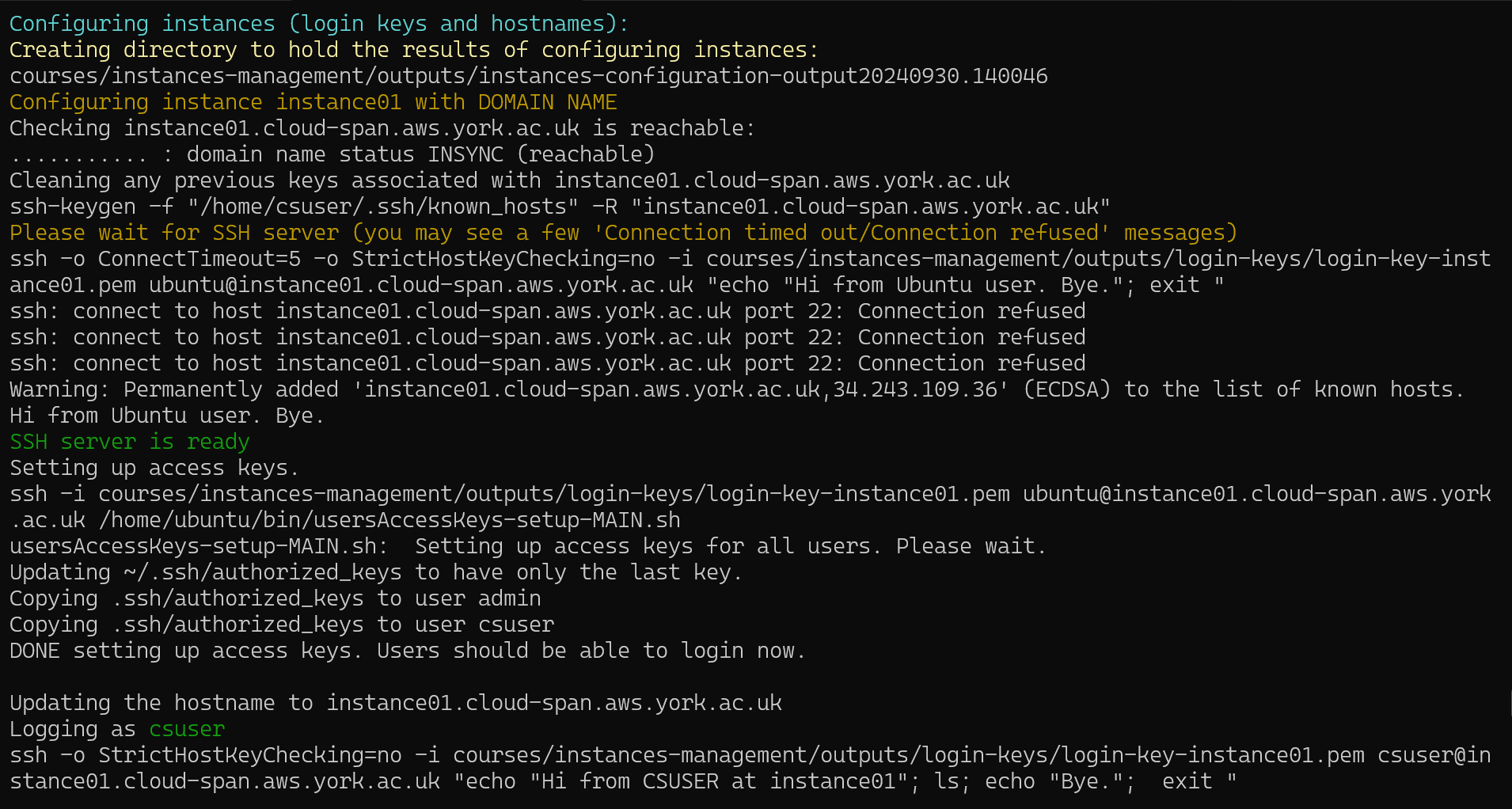Image resolution: width=1512 pixels, height=809 pixels.
Task: Click the line 'Creating directory to hold the results'
Action: (x=413, y=50)
